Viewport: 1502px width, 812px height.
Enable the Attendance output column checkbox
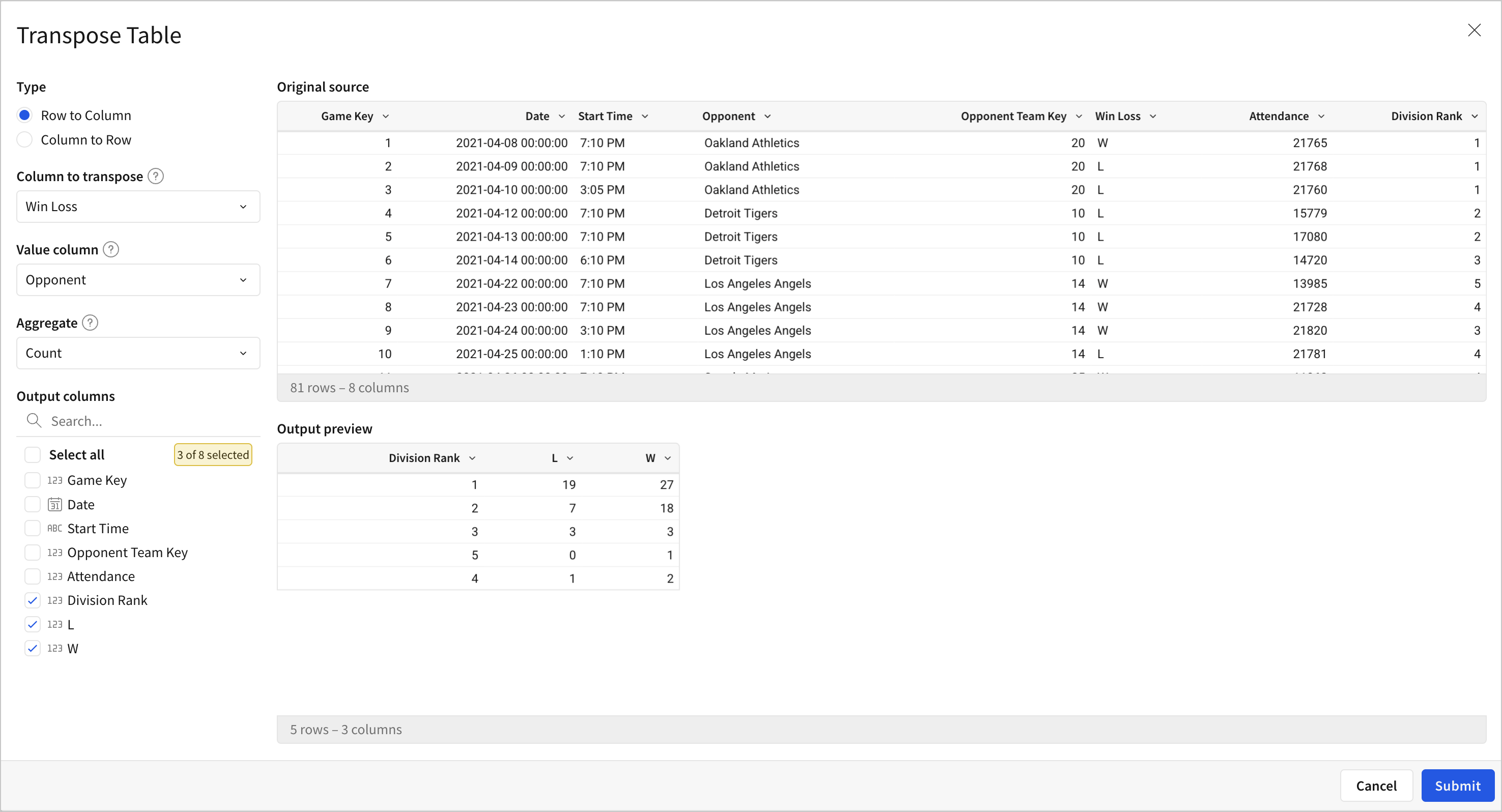click(x=33, y=576)
